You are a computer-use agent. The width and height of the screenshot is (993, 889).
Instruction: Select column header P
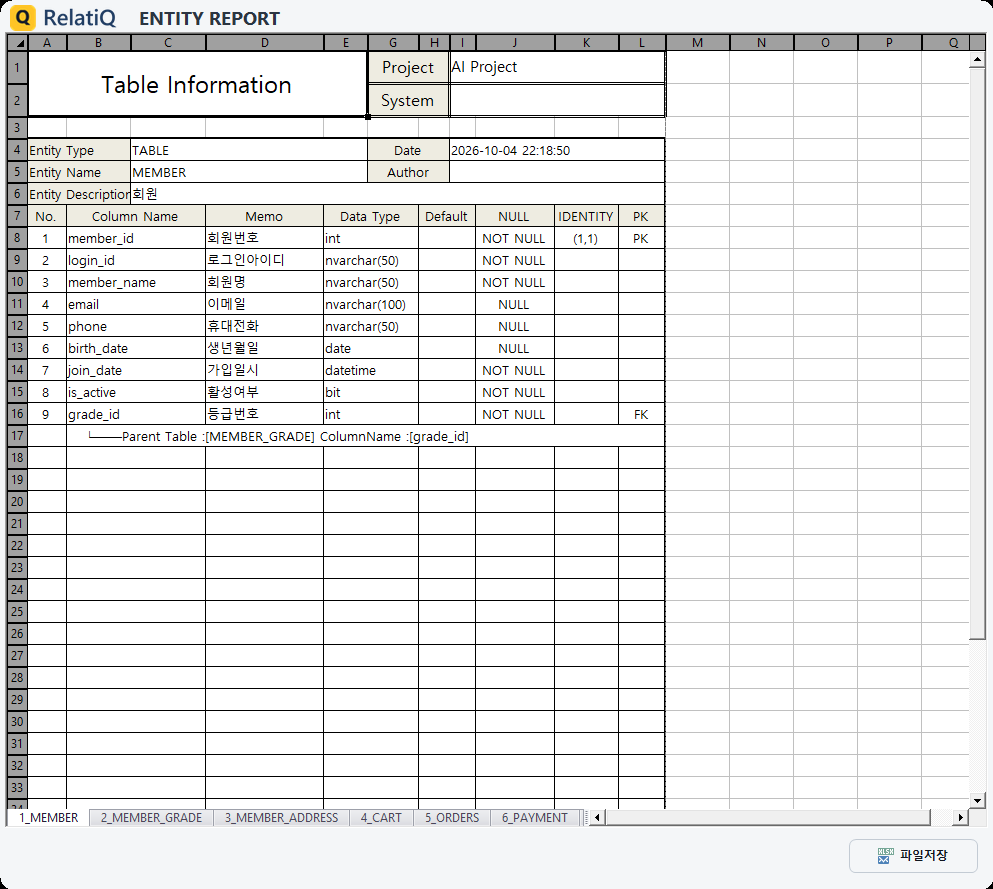tap(889, 42)
